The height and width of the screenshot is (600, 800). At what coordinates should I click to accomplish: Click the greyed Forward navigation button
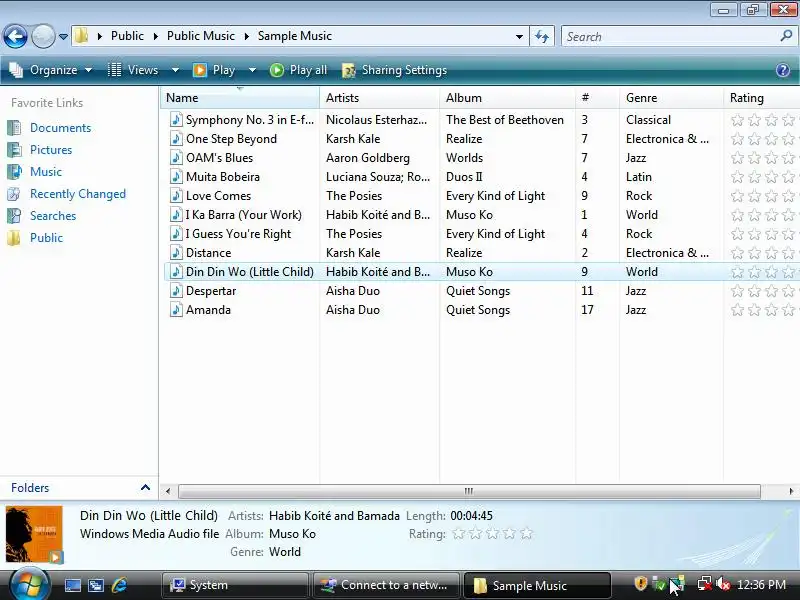coord(43,36)
